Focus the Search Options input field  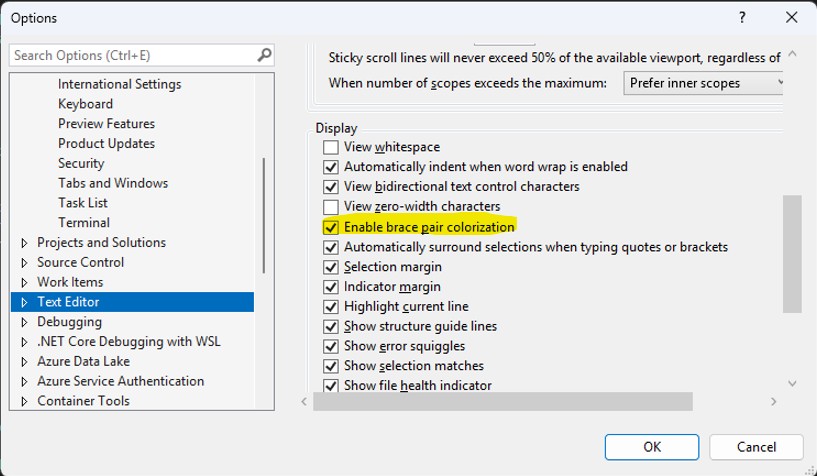(130, 55)
